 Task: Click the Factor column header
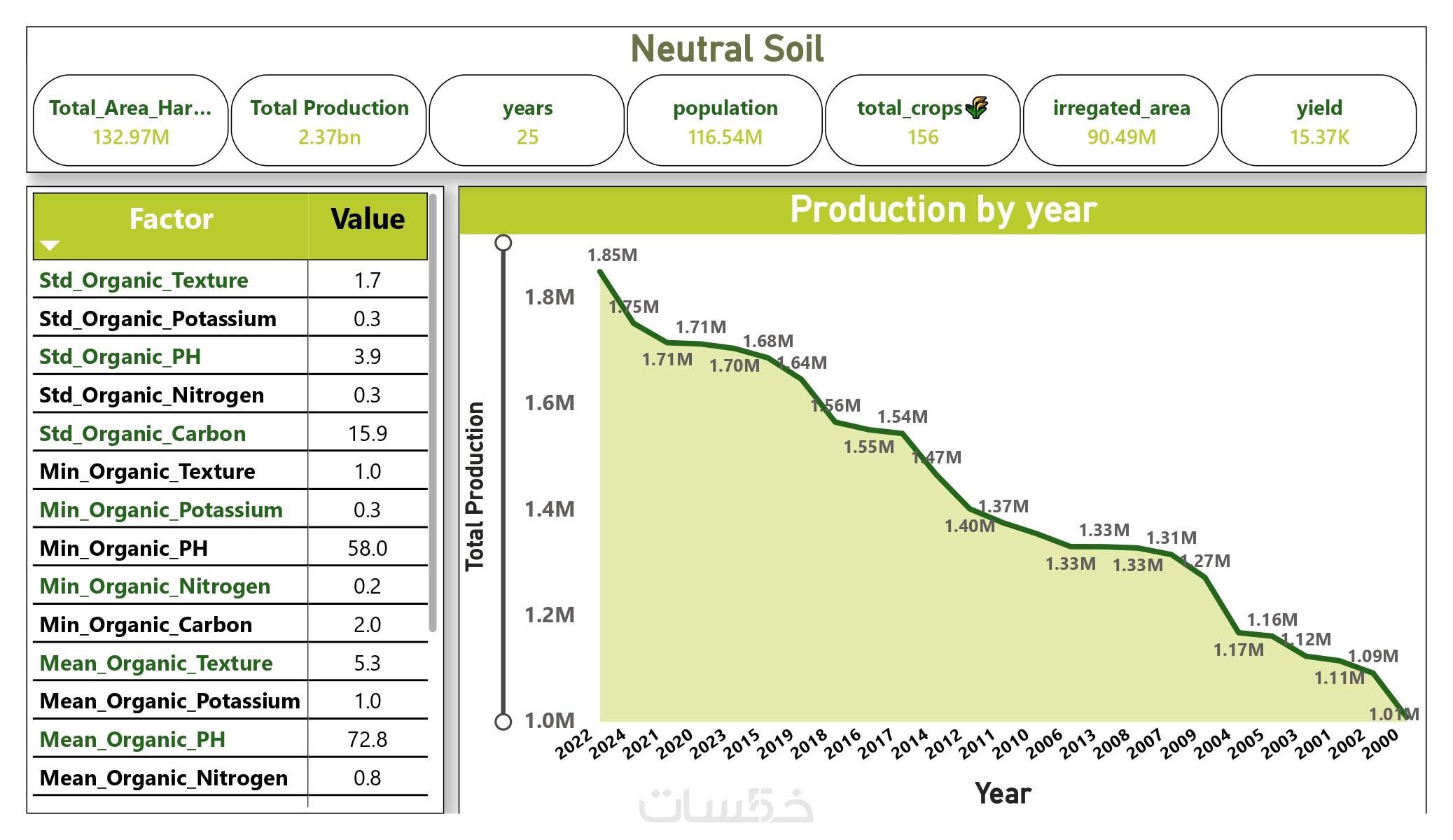coord(171,219)
